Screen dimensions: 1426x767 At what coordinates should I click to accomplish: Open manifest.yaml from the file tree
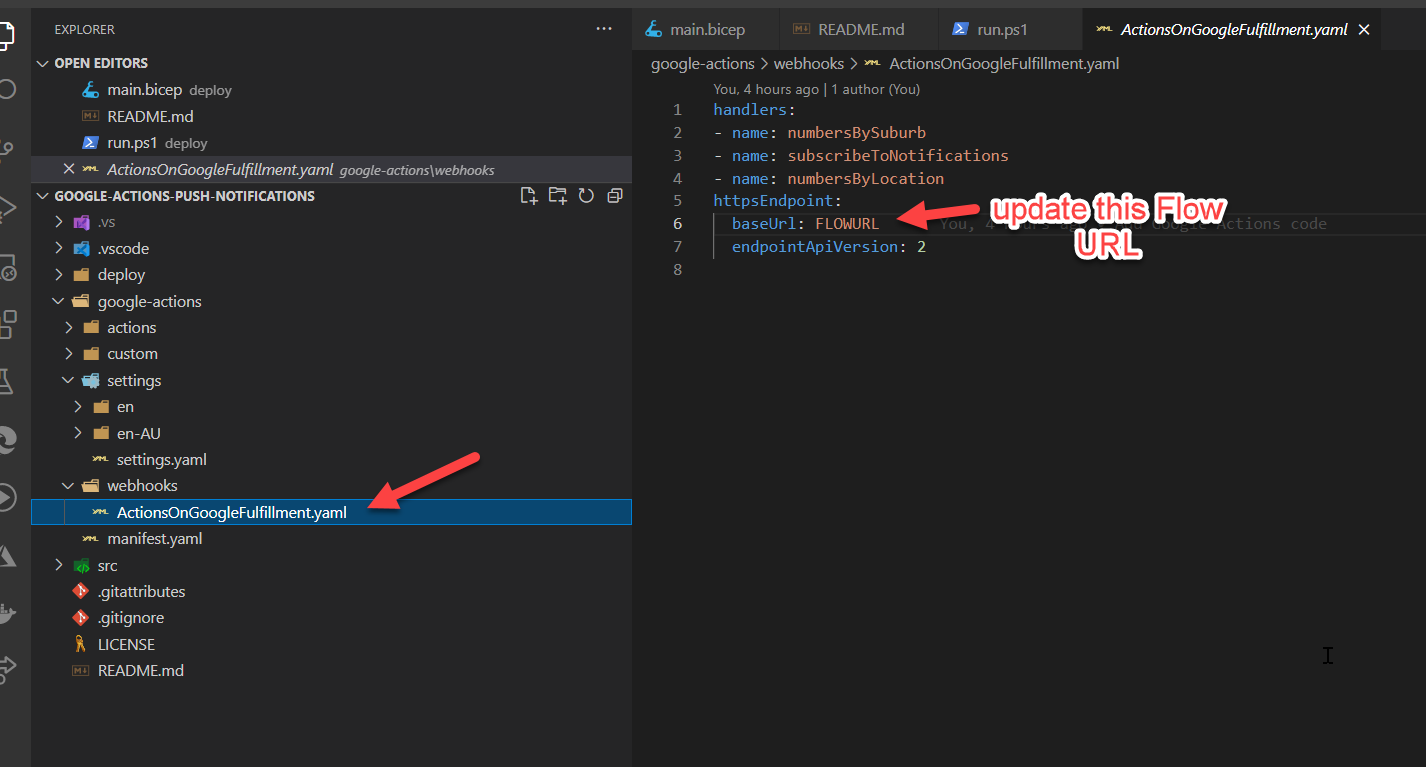154,539
